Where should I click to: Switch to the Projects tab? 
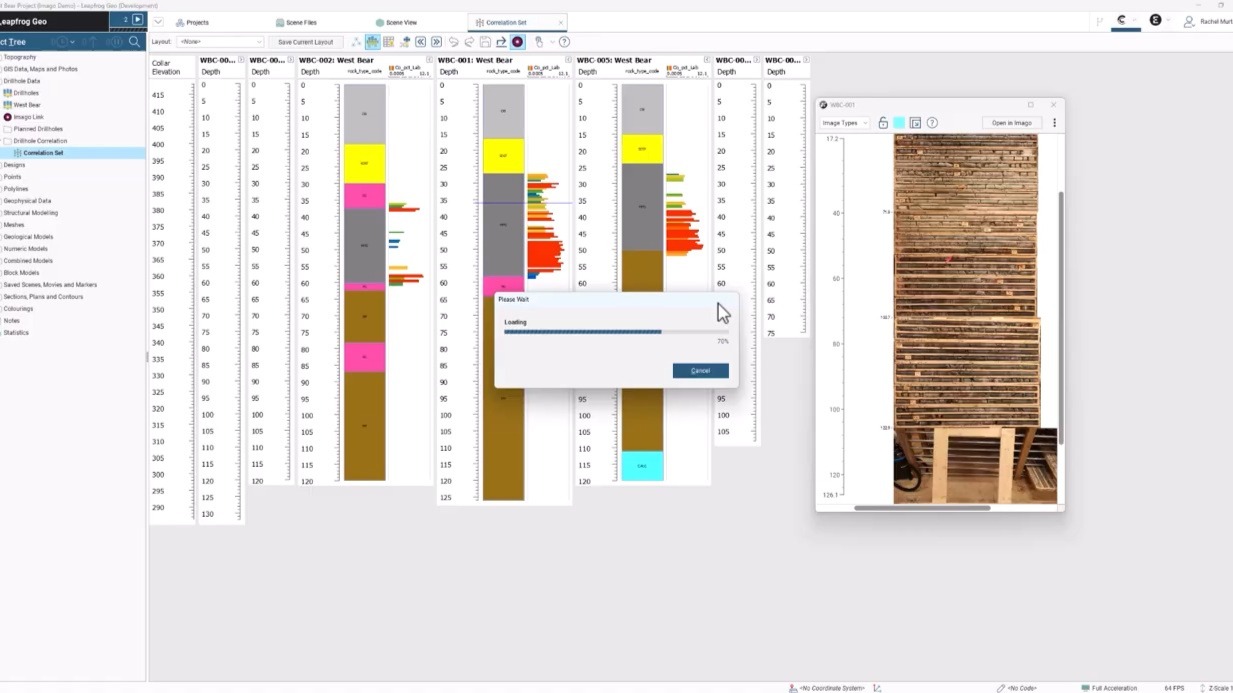[192, 22]
